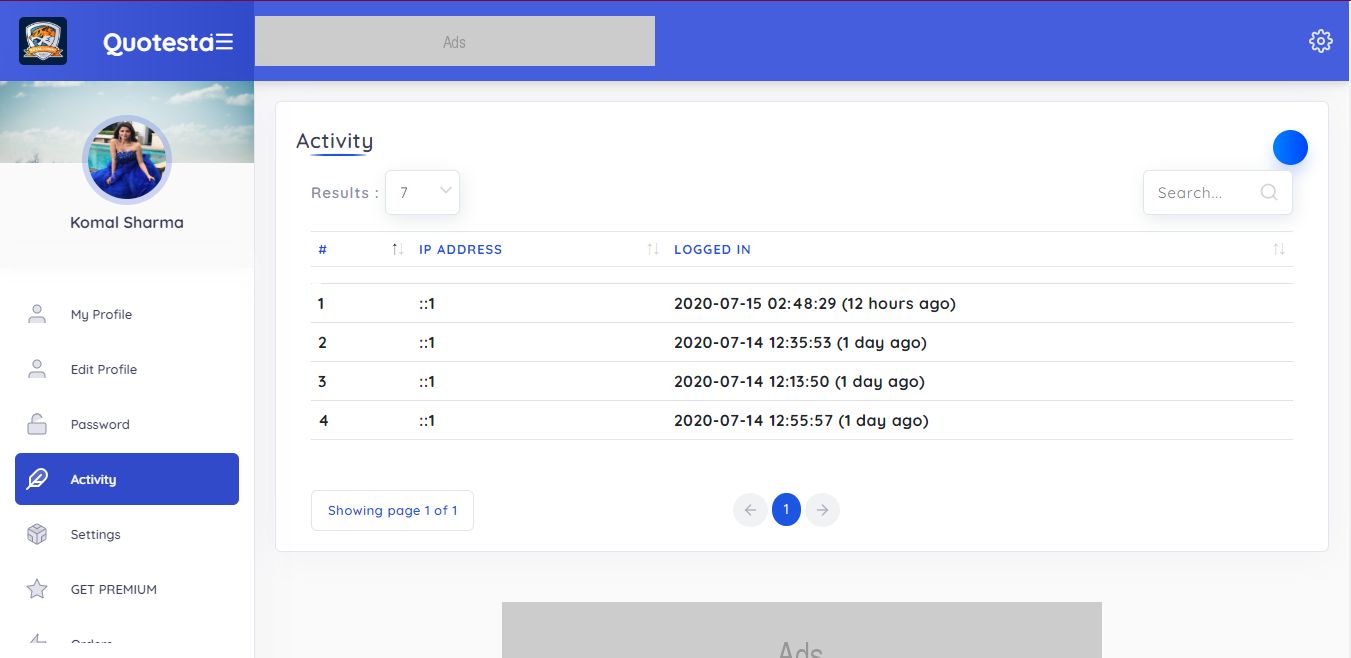Click the blue circle at card's top right
The height and width of the screenshot is (658, 1351).
pyautogui.click(x=1290, y=147)
